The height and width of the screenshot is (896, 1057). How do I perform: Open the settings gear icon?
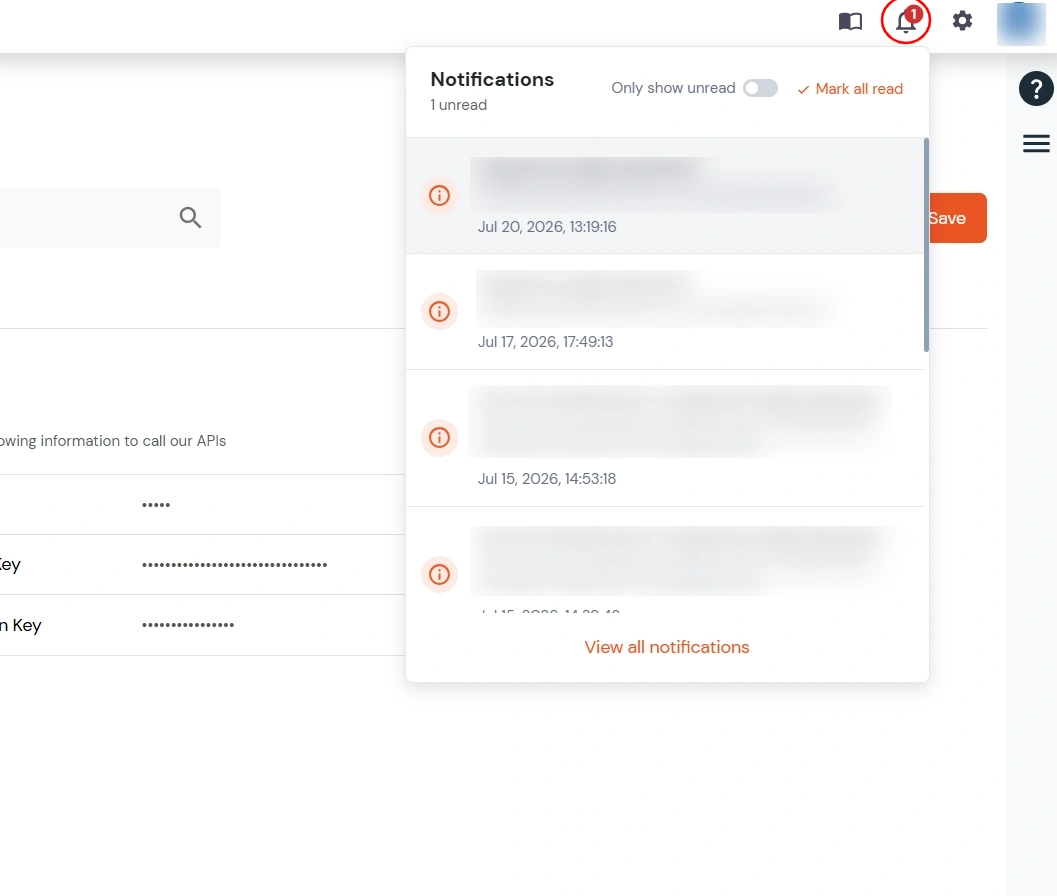coord(962,21)
